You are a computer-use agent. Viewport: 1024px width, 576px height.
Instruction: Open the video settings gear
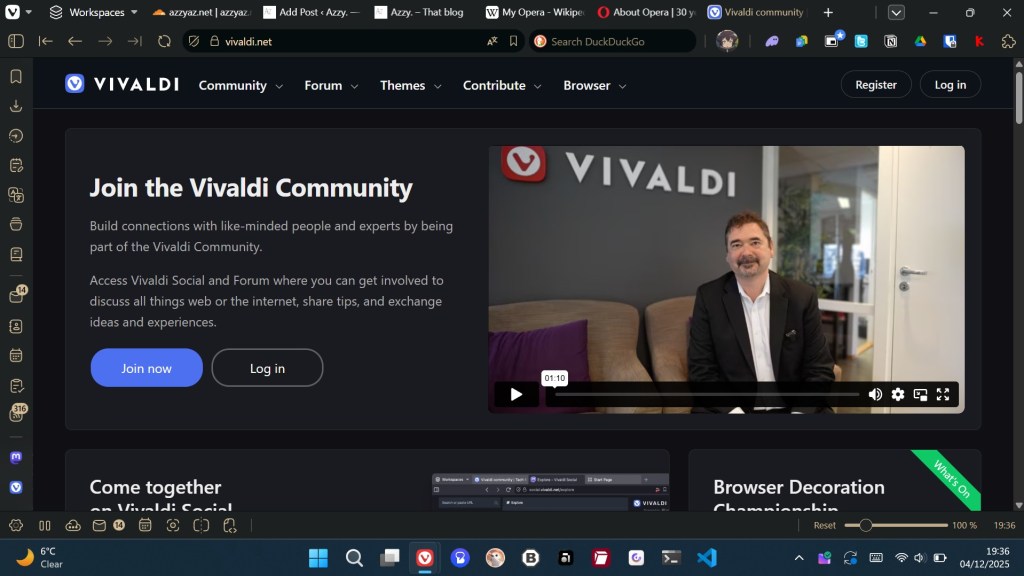(x=898, y=394)
